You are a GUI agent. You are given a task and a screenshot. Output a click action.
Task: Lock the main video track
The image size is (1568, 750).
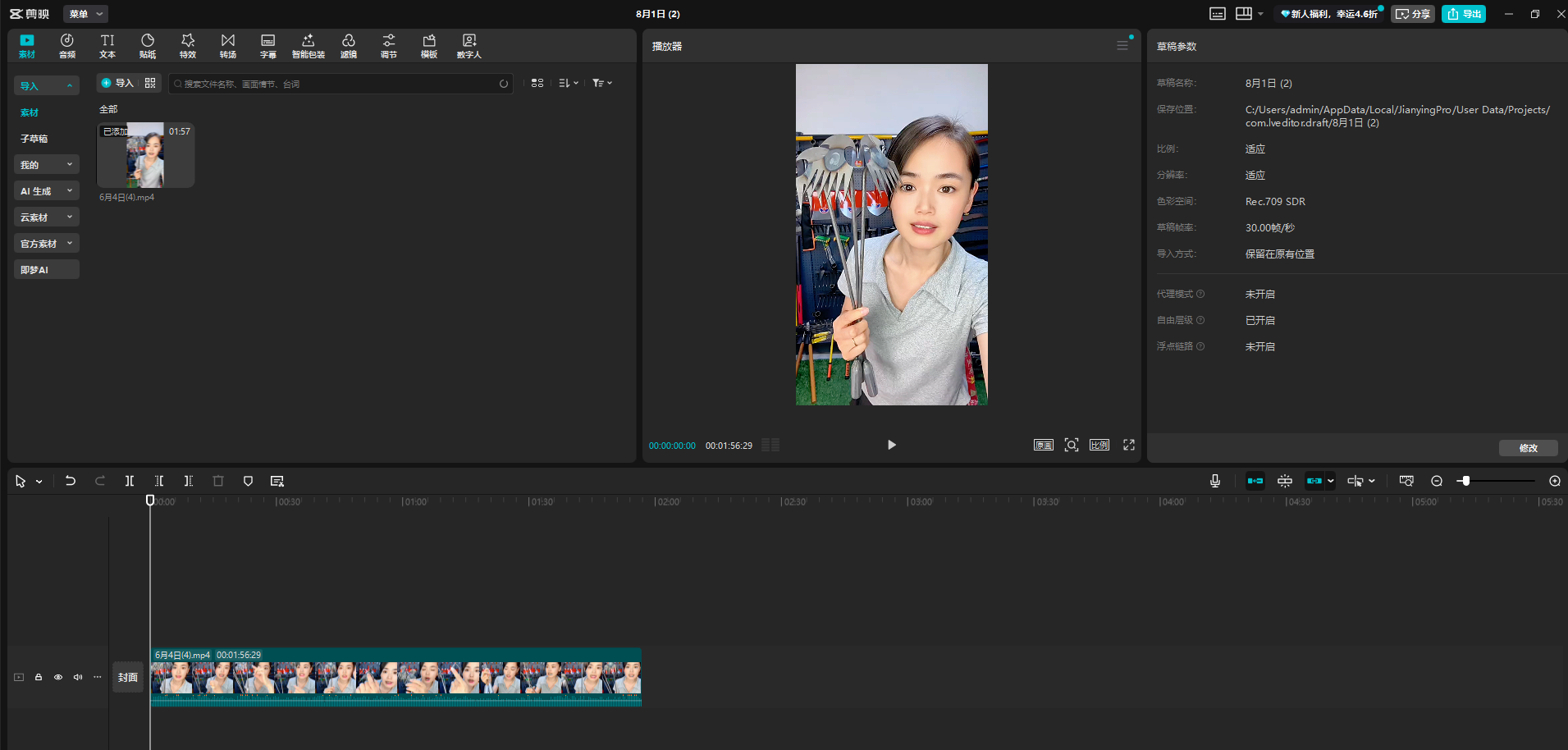39,677
